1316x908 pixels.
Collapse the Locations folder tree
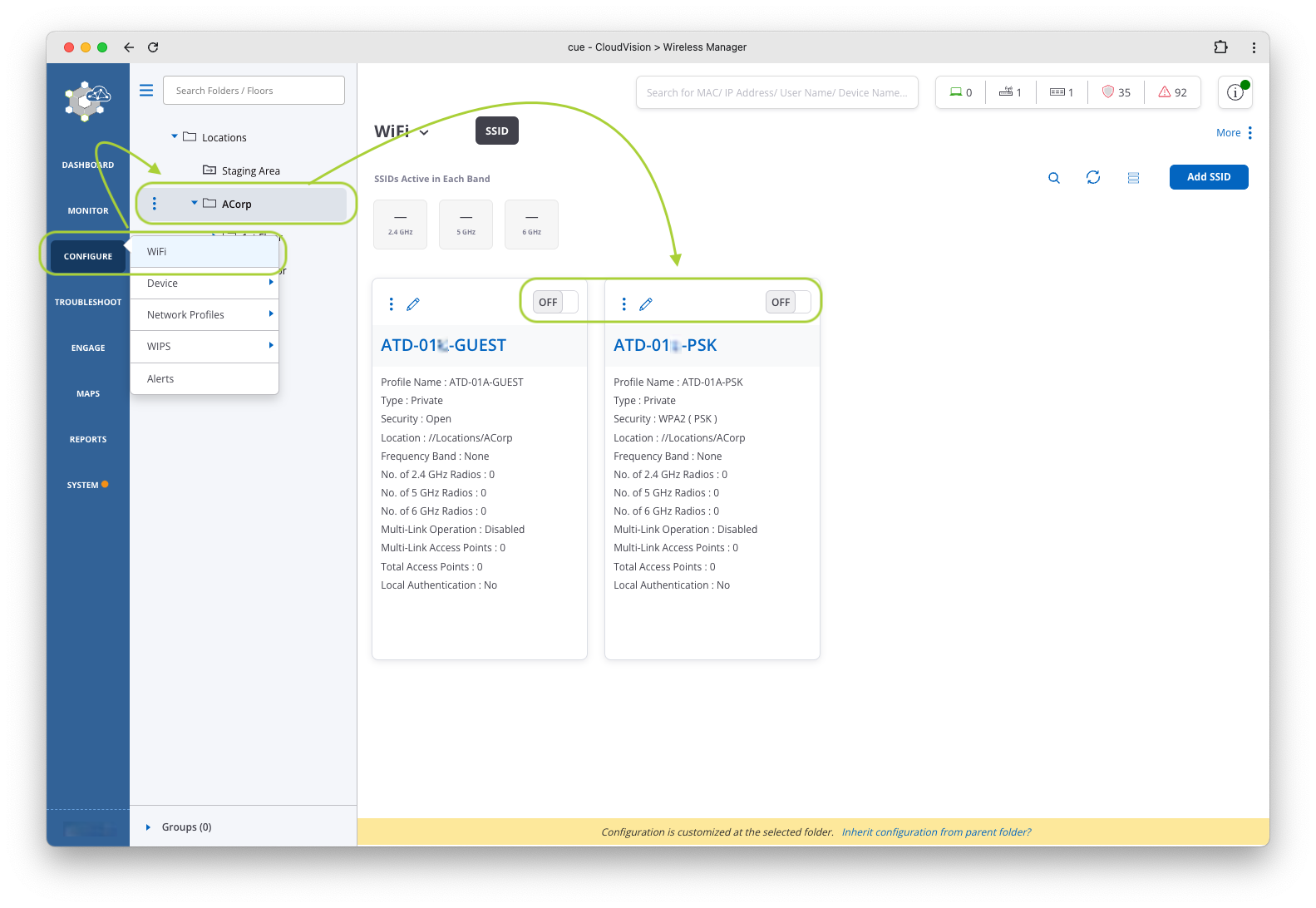pos(175,136)
